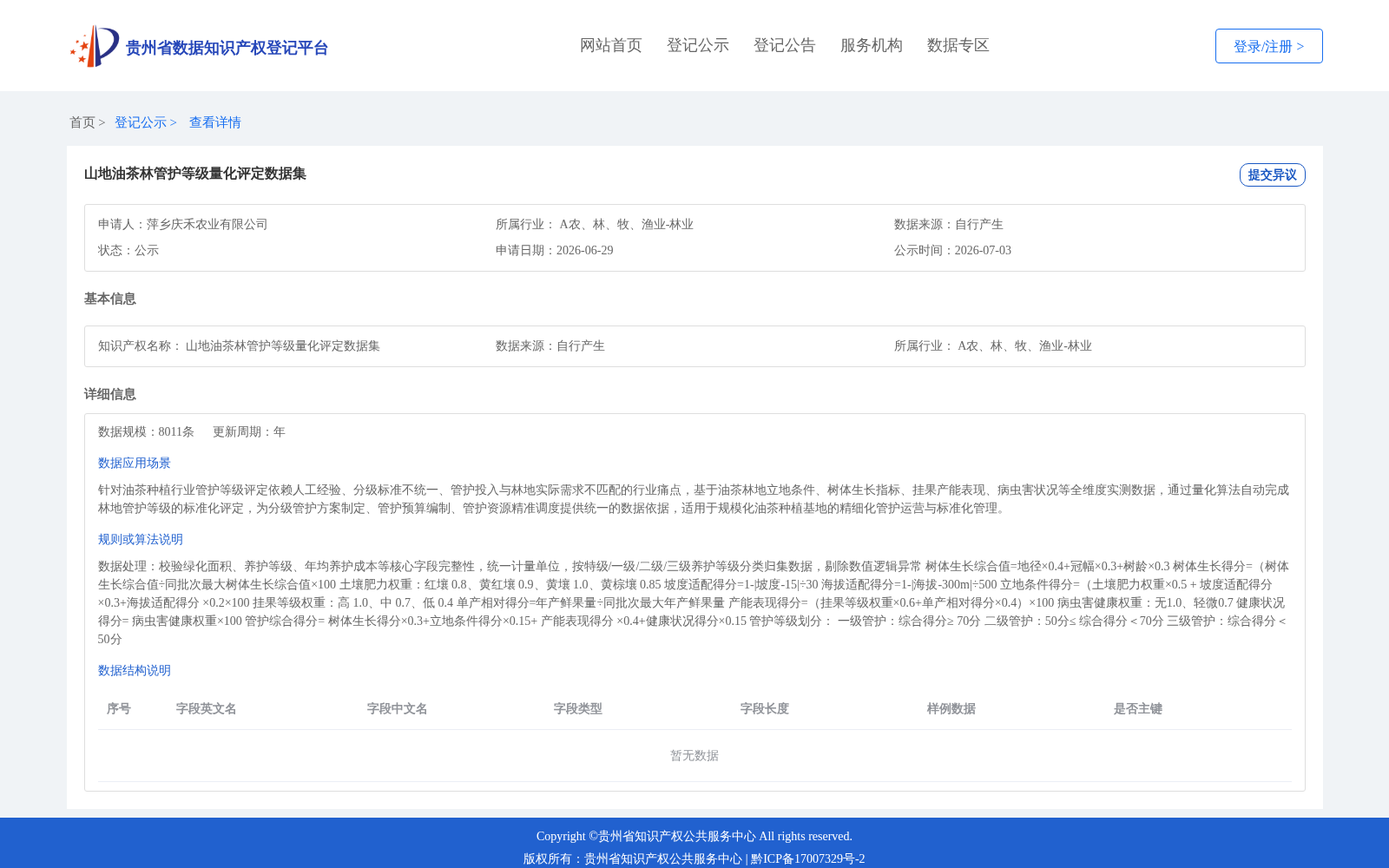Viewport: 1389px width, 868px height.
Task: Click the 是否主键 column header
Action: [1138, 708]
